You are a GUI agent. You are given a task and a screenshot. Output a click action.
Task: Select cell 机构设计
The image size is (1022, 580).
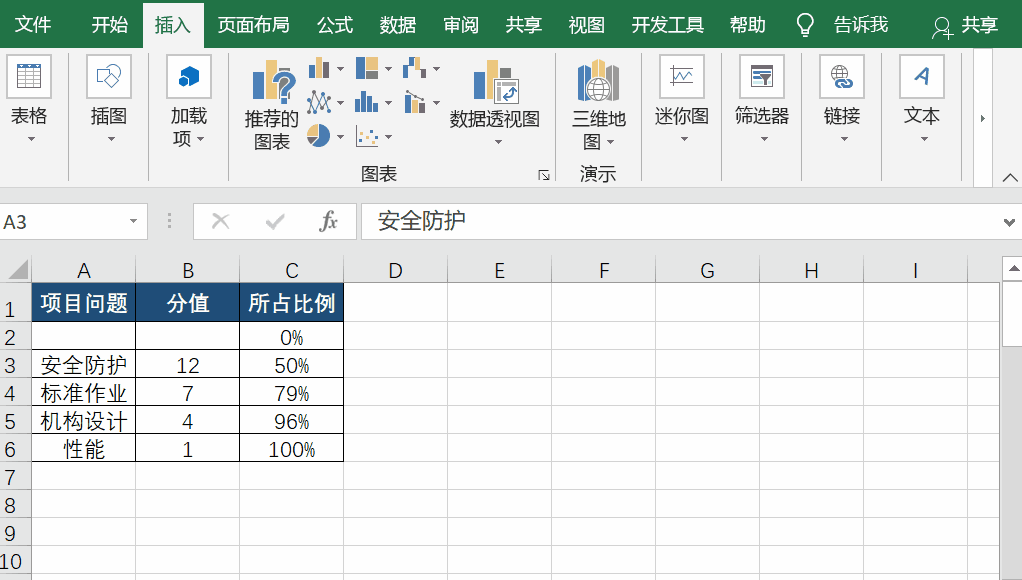[83, 421]
